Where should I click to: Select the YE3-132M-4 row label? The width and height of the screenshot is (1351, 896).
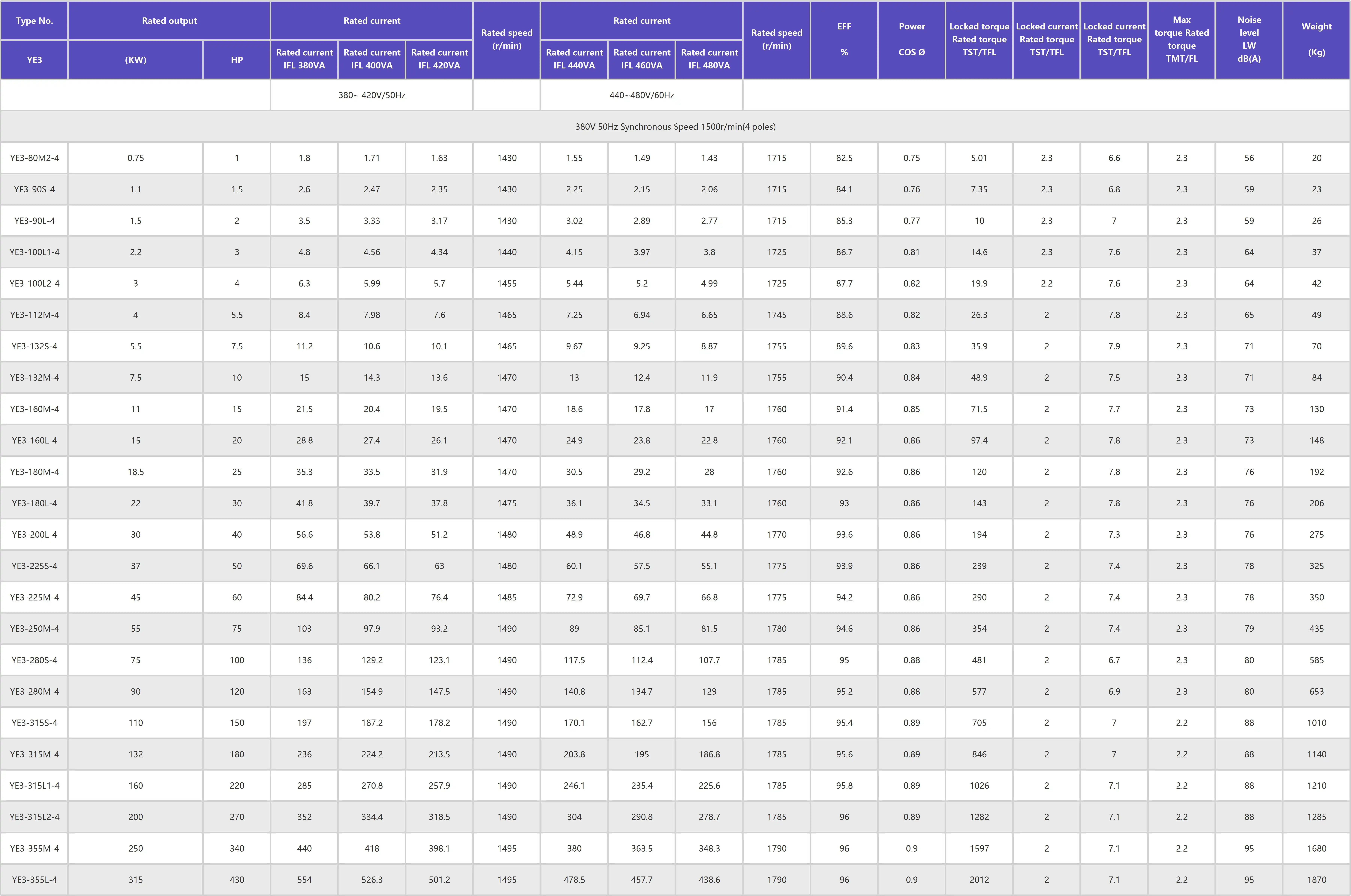pos(34,377)
